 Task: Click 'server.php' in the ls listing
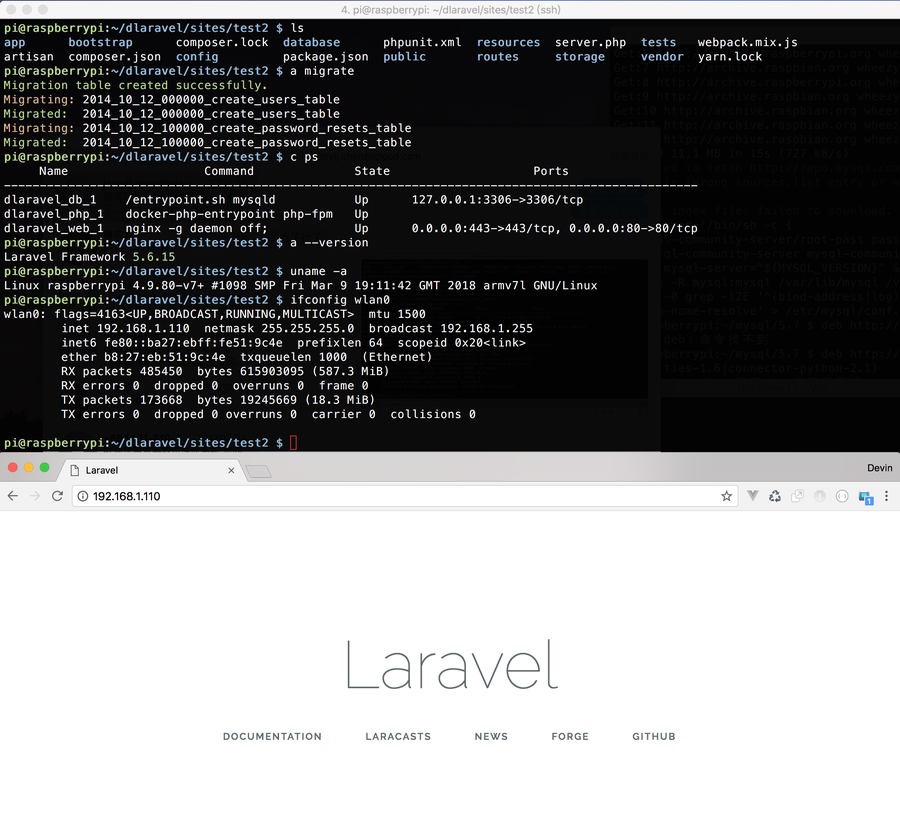[x=590, y=42]
